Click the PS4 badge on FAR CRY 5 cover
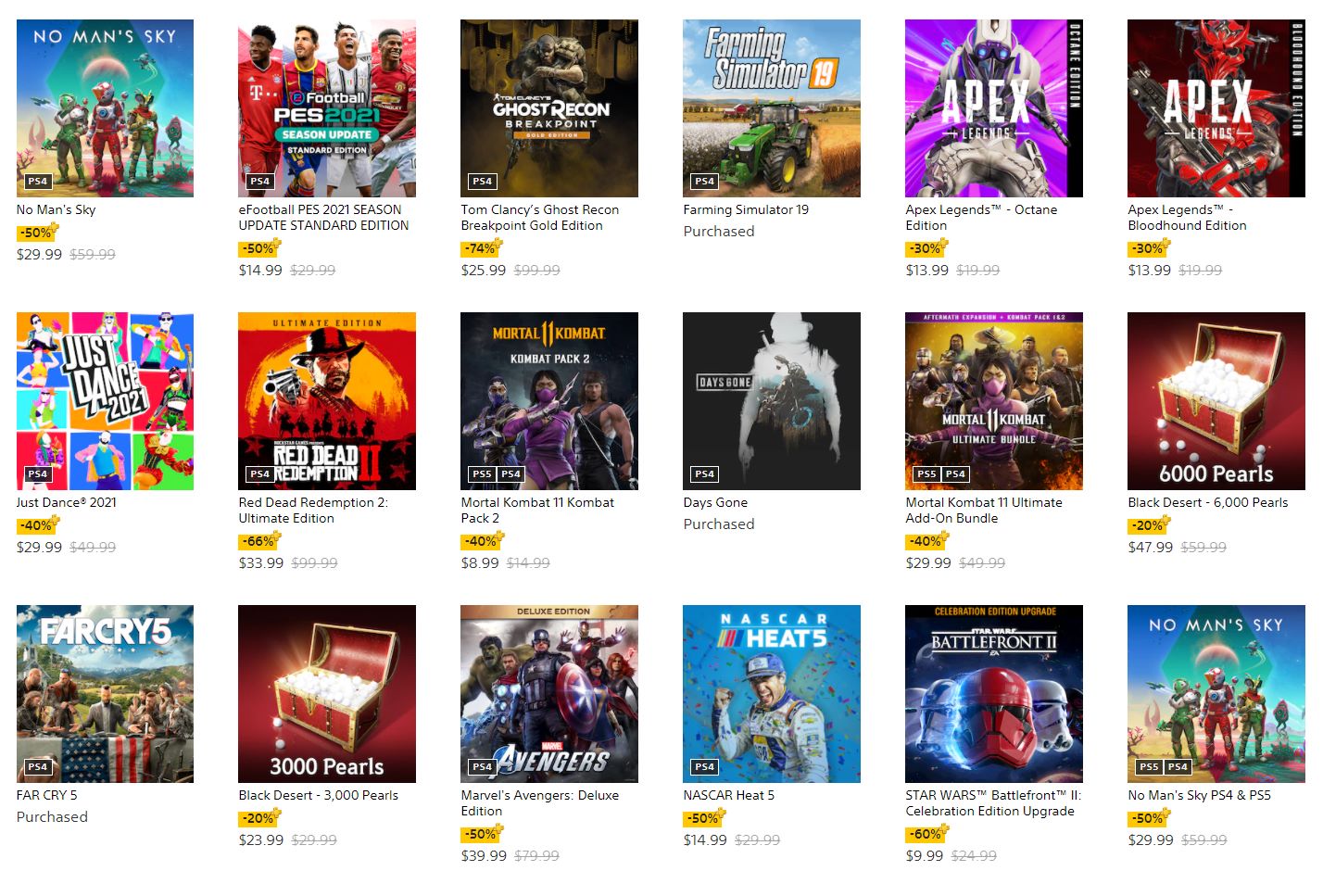 pos(38,767)
